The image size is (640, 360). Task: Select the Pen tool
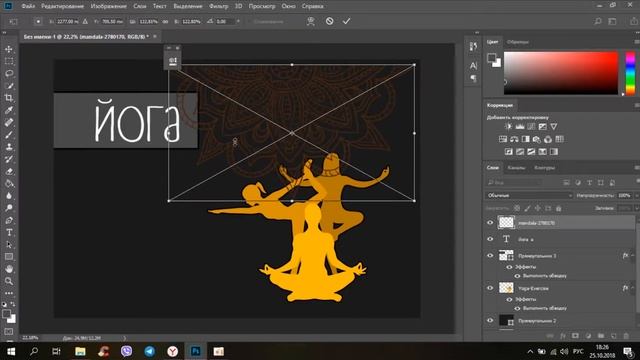9,220
